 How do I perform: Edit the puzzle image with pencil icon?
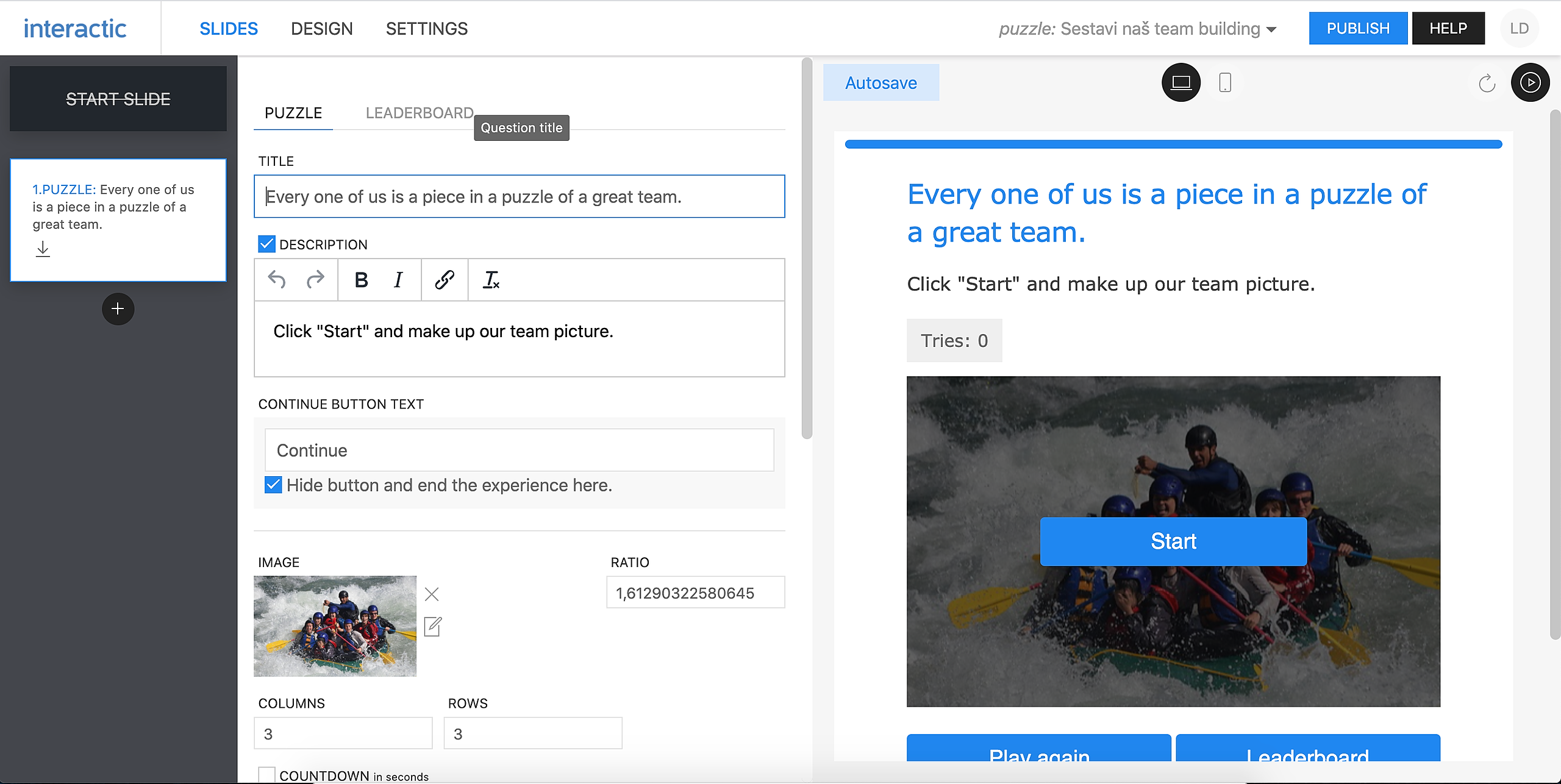tap(432, 626)
